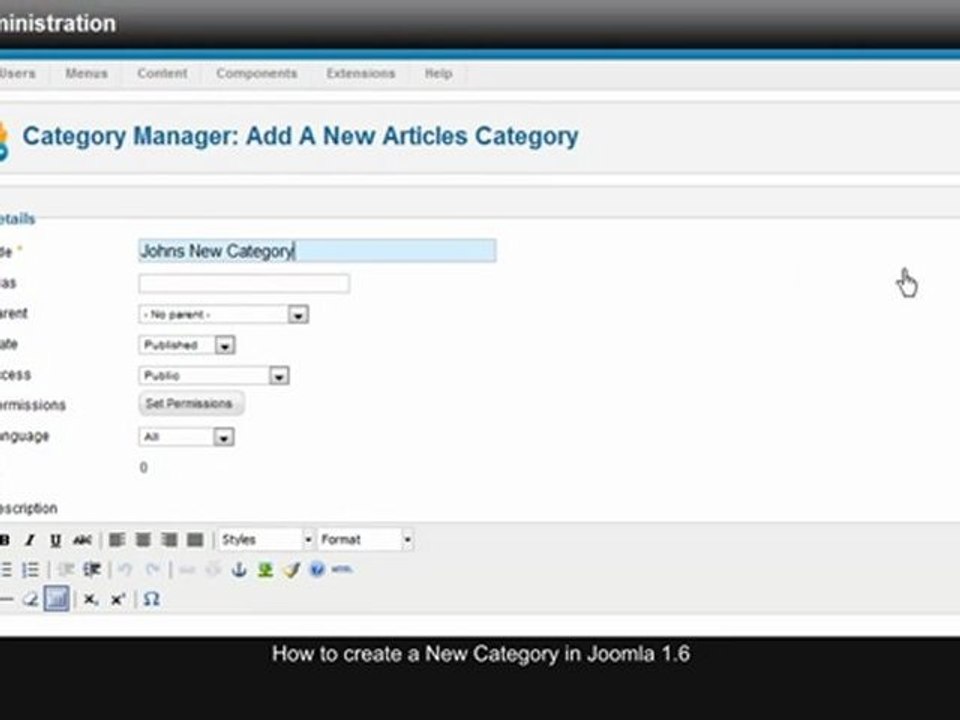Click the undo arrow icon
Screen dimensions: 960x720
coord(126,570)
